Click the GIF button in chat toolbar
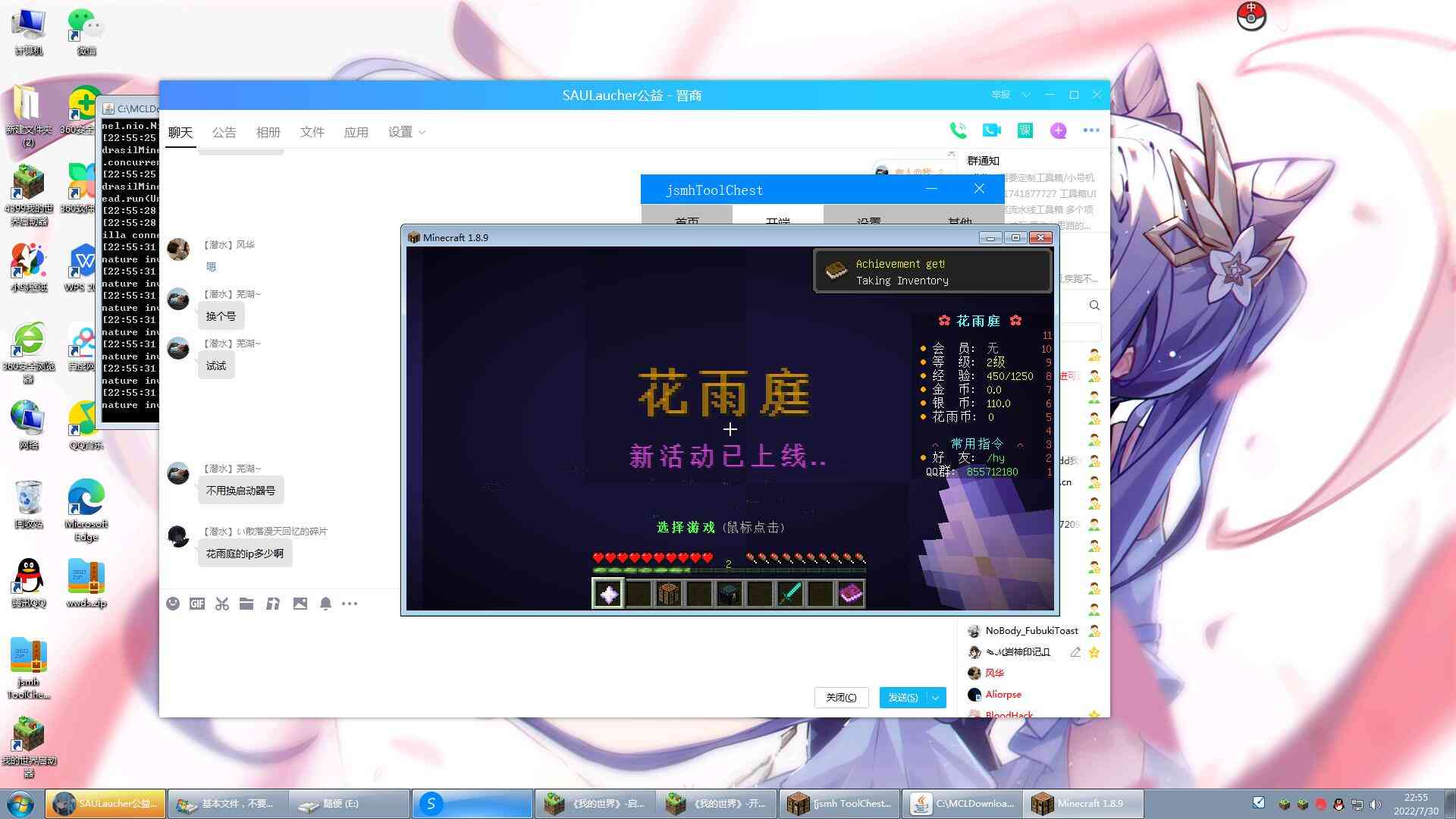This screenshot has width=1456, height=819. [197, 604]
